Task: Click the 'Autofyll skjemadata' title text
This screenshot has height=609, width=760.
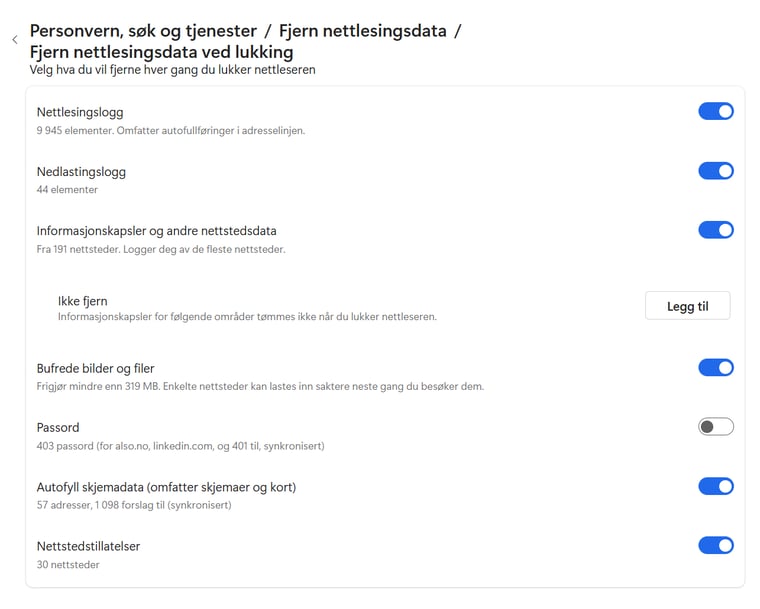Action: pyautogui.click(x=166, y=487)
